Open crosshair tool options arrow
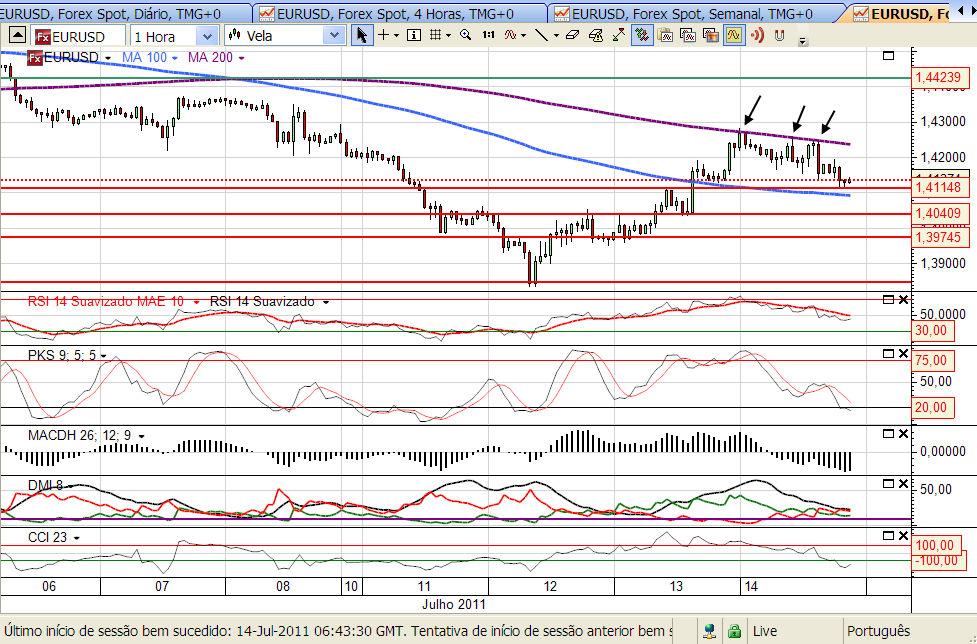The height and width of the screenshot is (644, 977). (396, 36)
